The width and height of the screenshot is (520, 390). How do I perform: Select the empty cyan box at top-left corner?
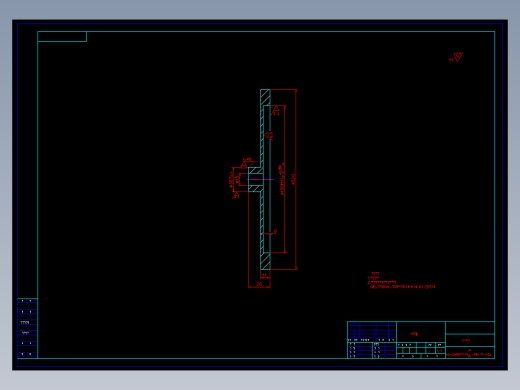pos(62,37)
